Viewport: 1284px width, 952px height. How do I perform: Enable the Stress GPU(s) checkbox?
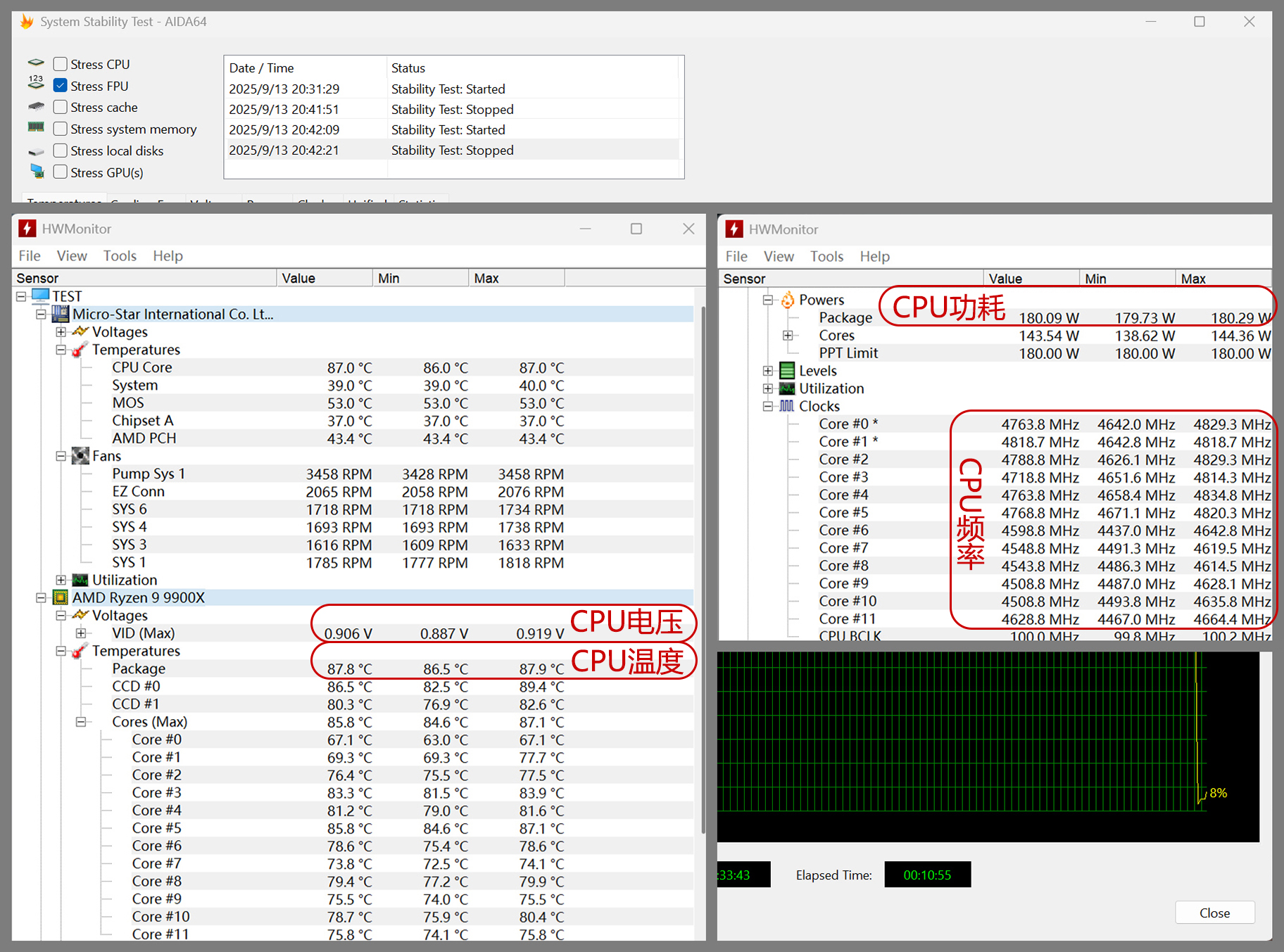point(61,172)
